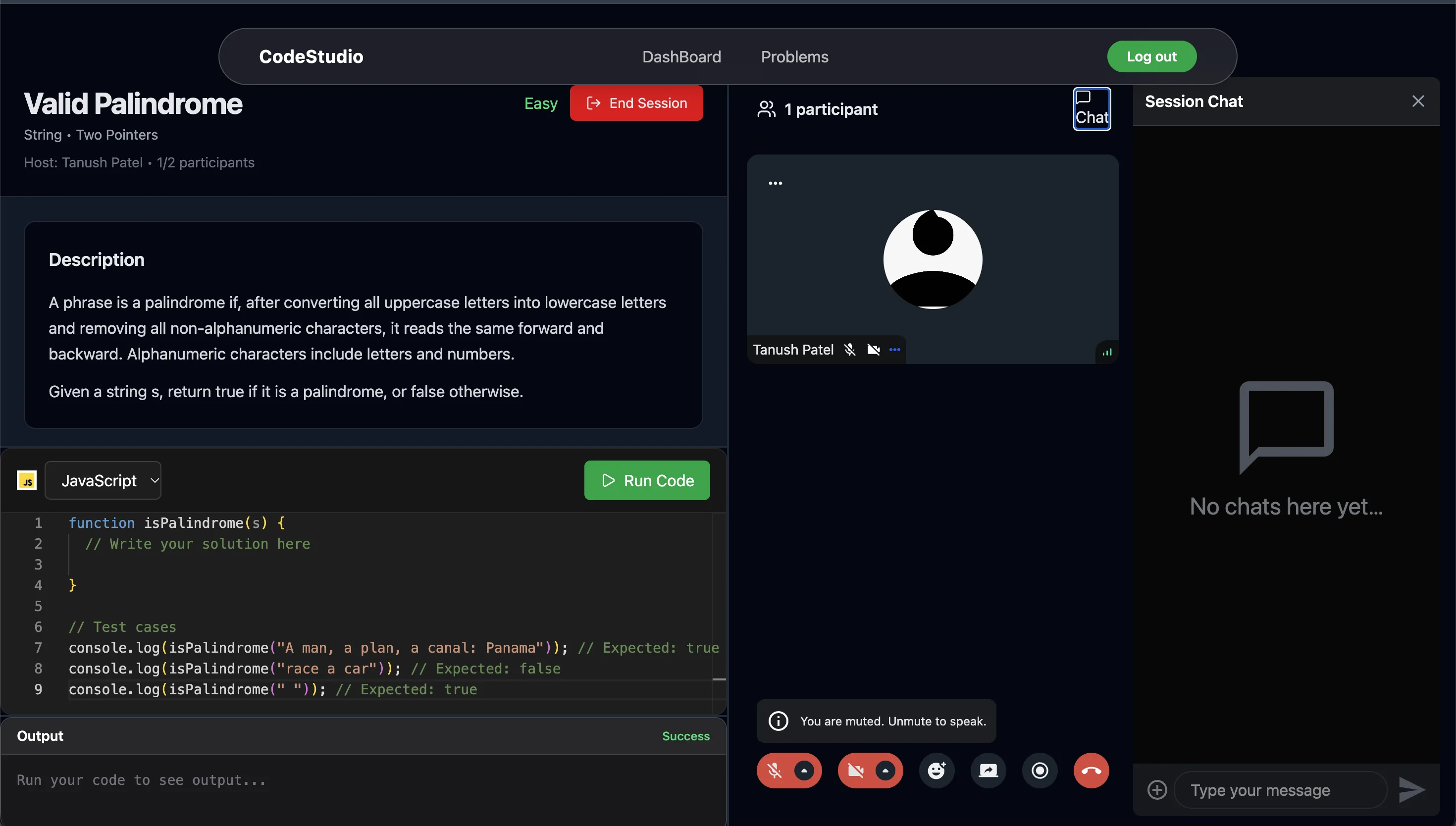The height and width of the screenshot is (826, 1456).
Task: Click the participants people icon
Action: [x=766, y=109]
